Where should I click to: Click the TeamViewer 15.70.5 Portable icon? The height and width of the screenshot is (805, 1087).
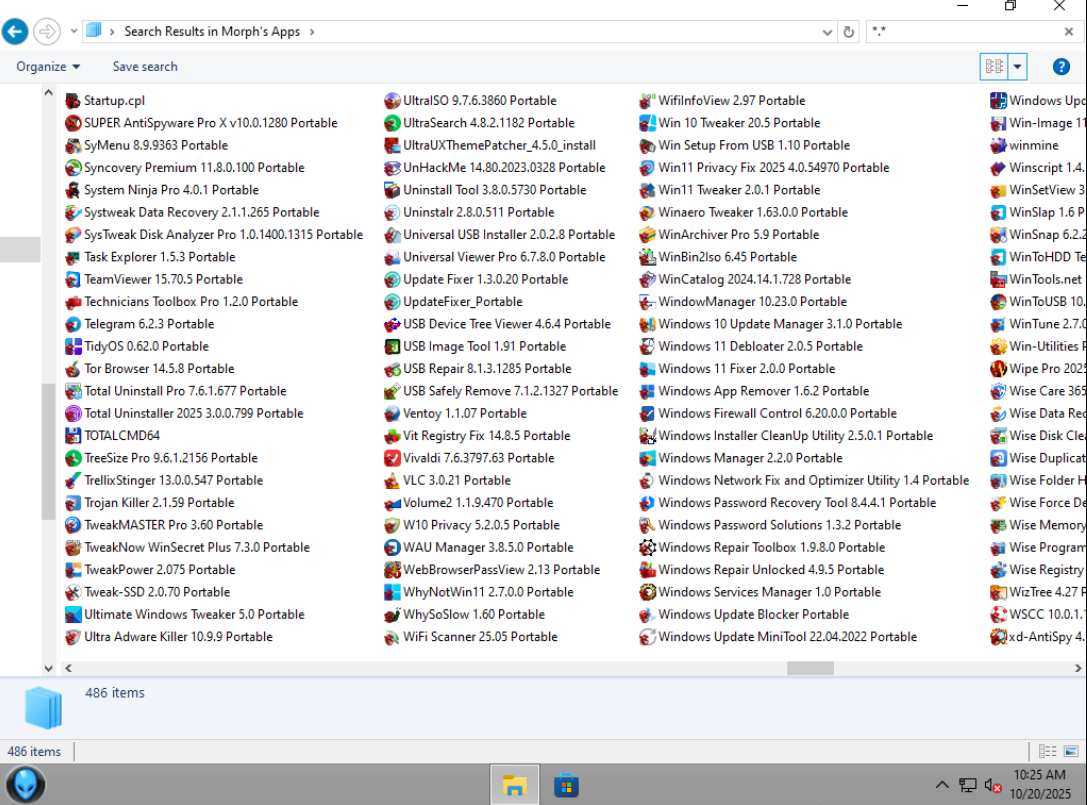pyautogui.click(x=73, y=279)
